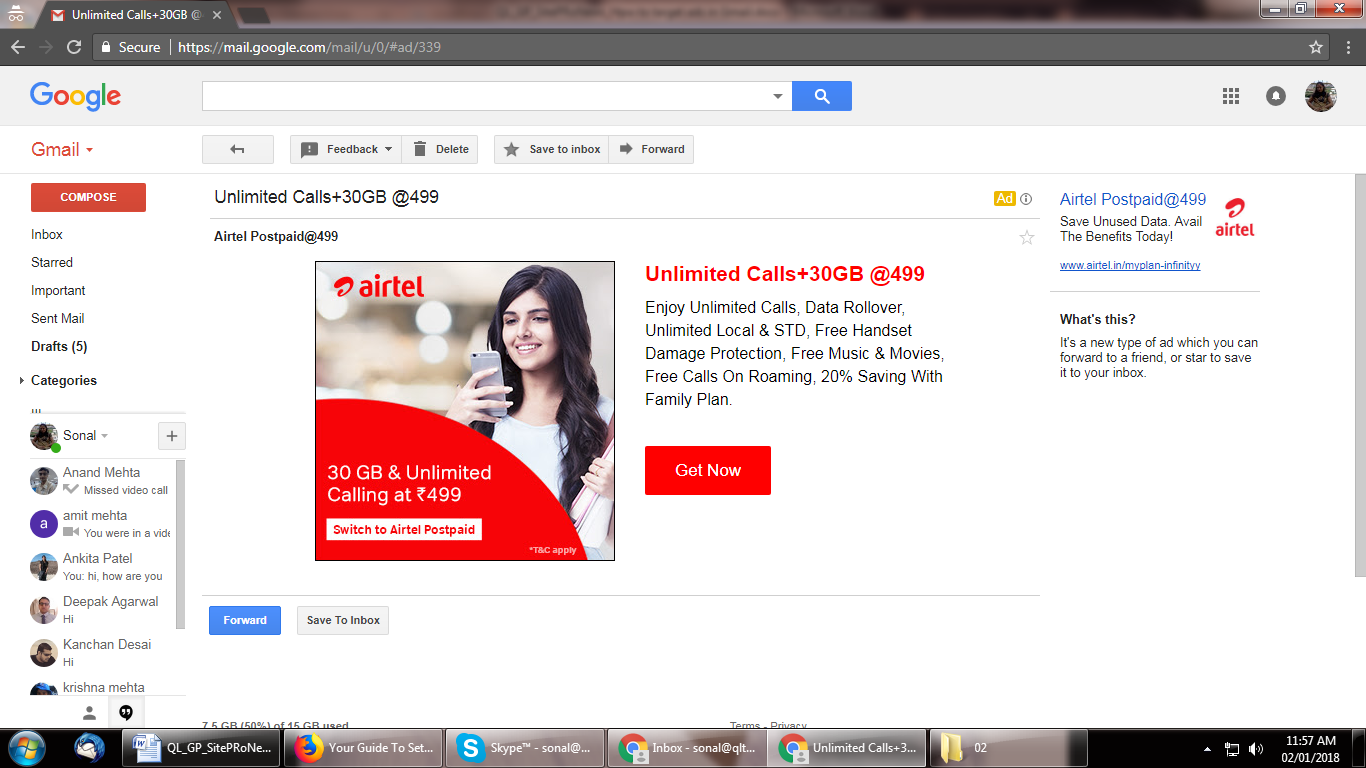
Task: Click the Chrome address bar URL
Action: [309, 47]
